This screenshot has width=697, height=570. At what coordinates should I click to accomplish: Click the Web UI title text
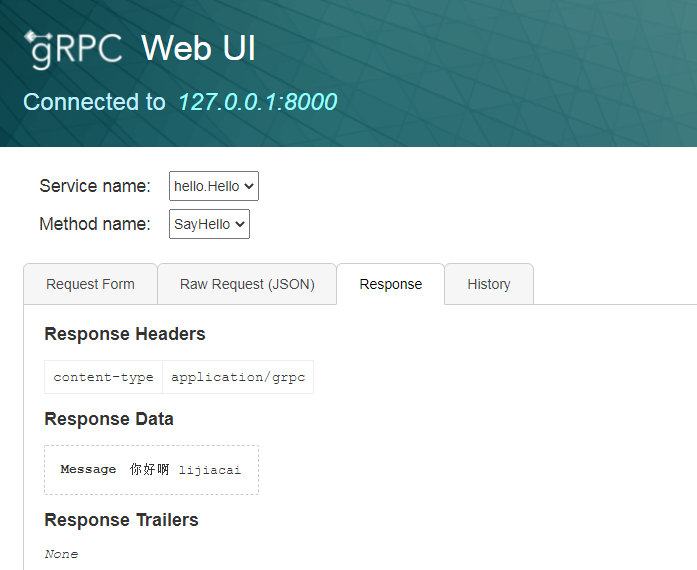click(198, 48)
